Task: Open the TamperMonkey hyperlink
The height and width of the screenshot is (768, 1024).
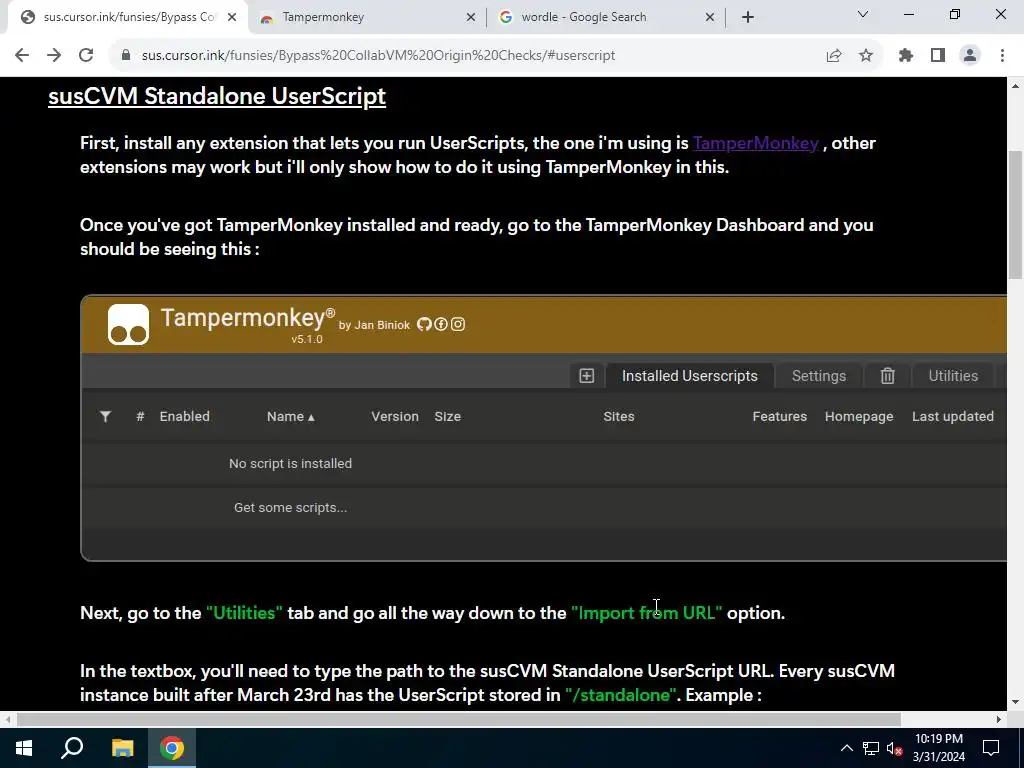Action: click(x=756, y=143)
